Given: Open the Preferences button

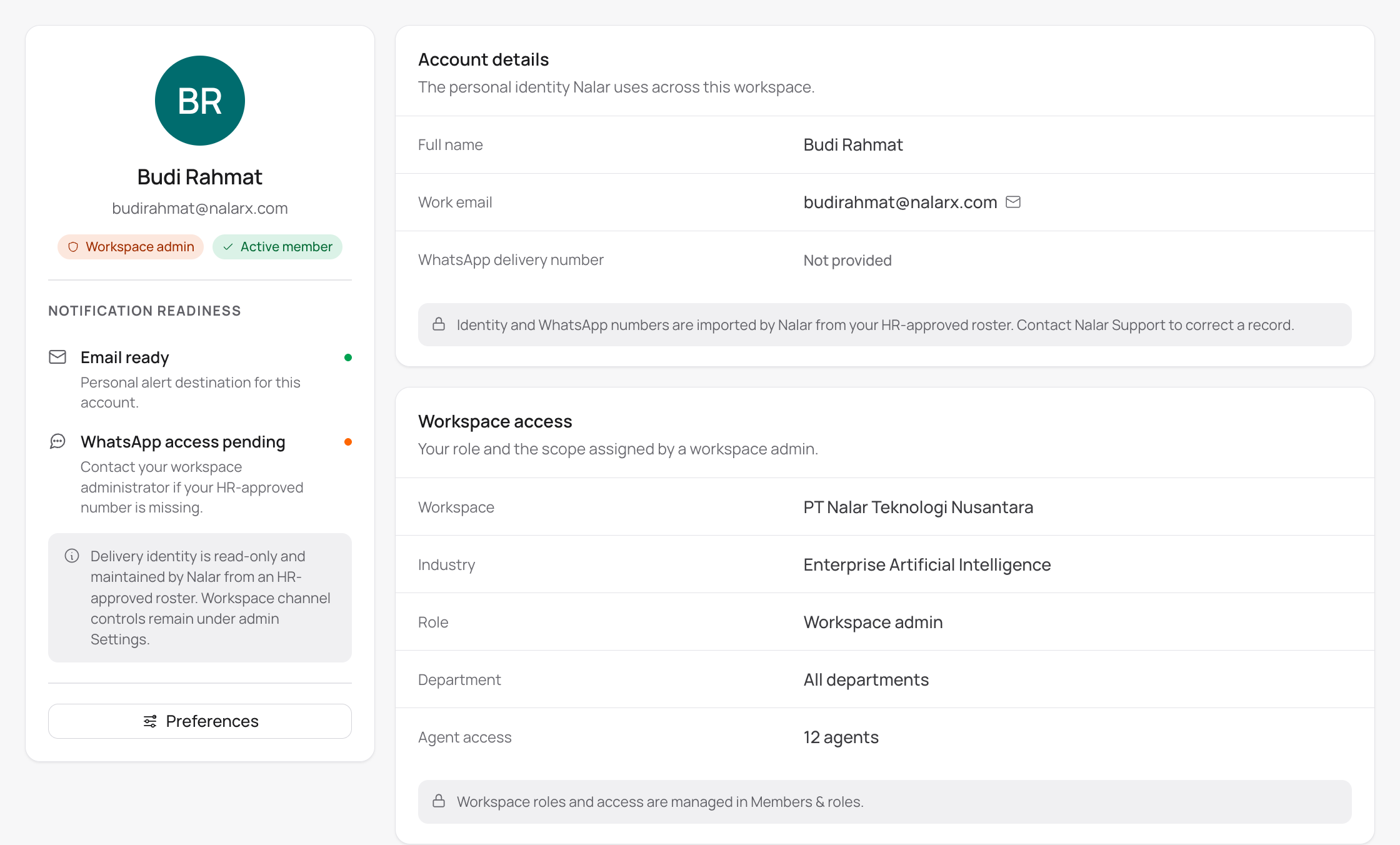Looking at the screenshot, I should click(200, 721).
